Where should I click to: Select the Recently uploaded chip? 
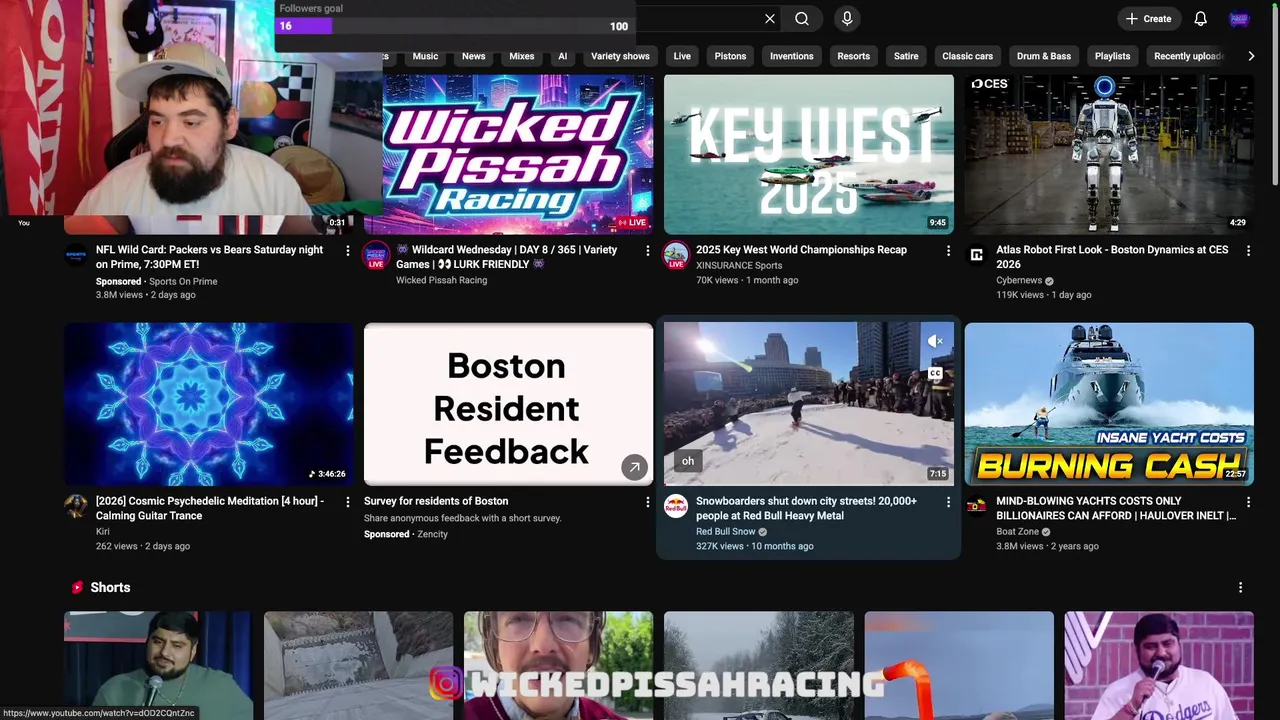point(1188,56)
